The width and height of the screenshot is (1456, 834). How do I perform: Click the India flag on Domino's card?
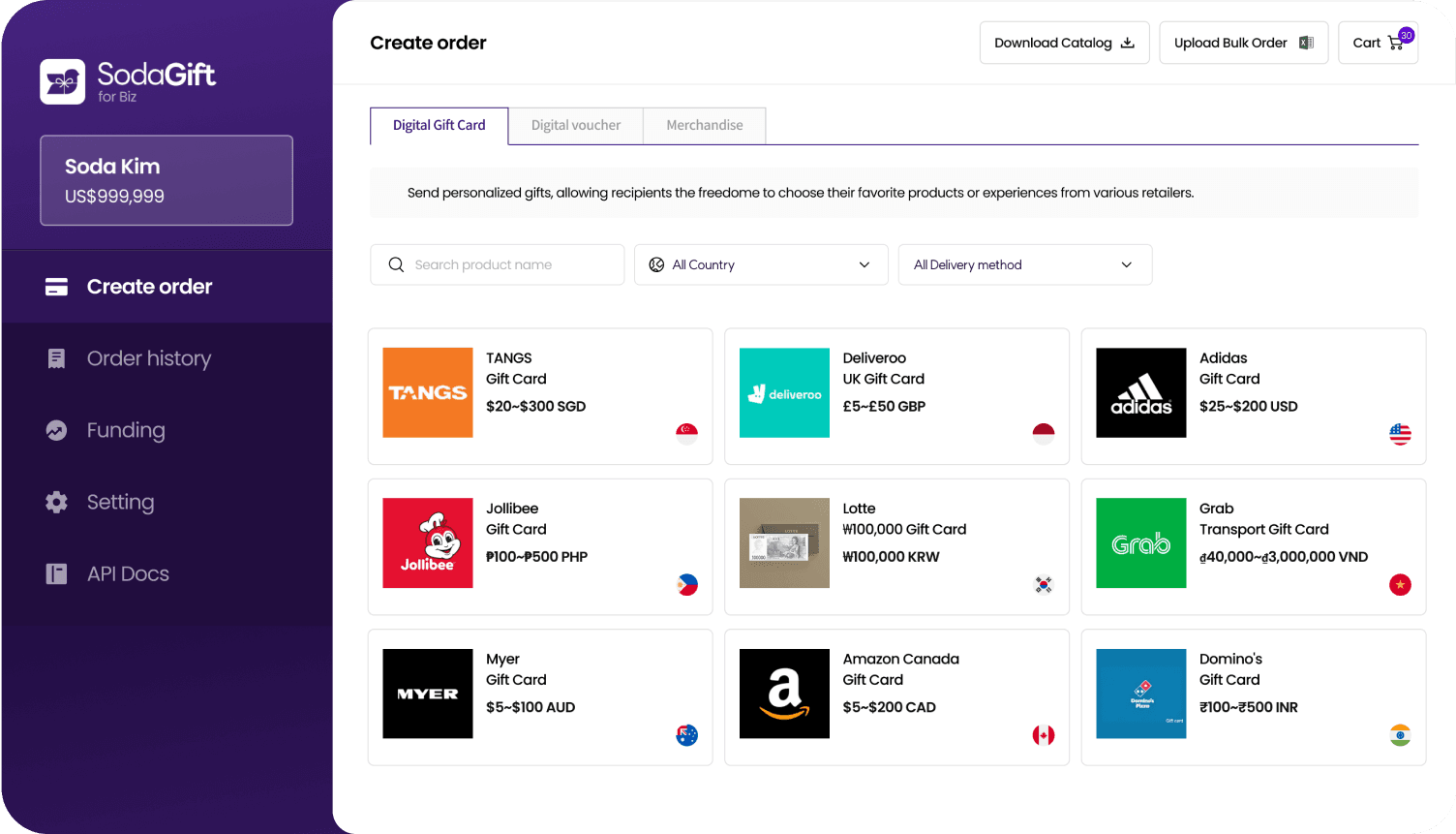[x=1400, y=735]
